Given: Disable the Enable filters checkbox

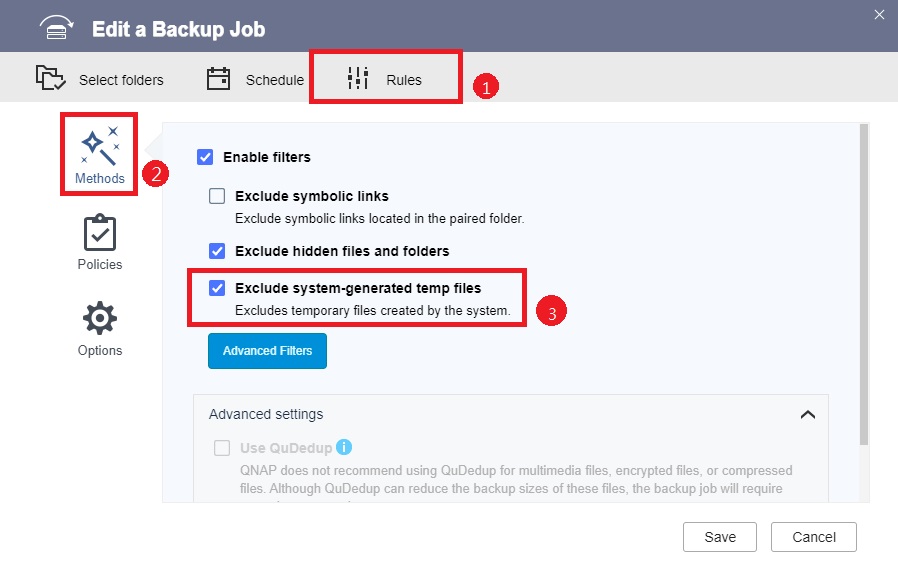Looking at the screenshot, I should click(x=205, y=157).
